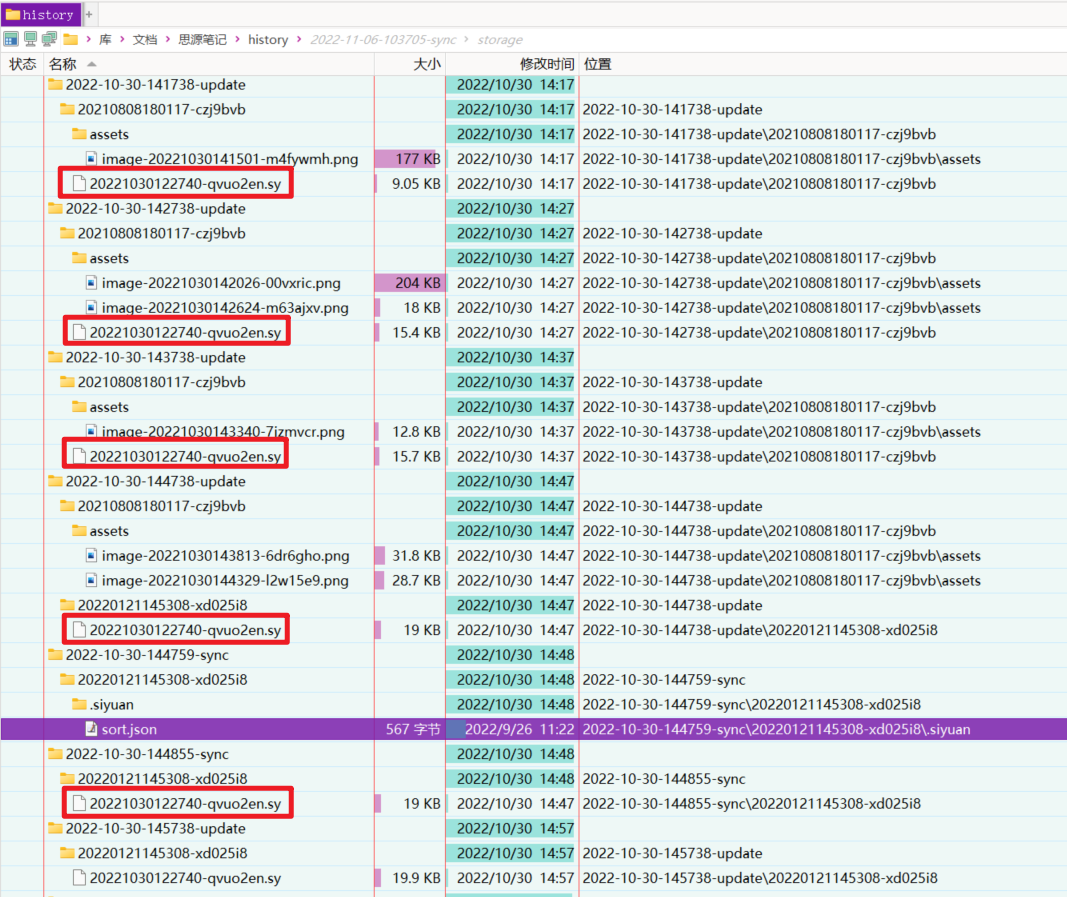1067x897 pixels.
Task: Click the file icon of sort.json
Action: click(x=91, y=729)
